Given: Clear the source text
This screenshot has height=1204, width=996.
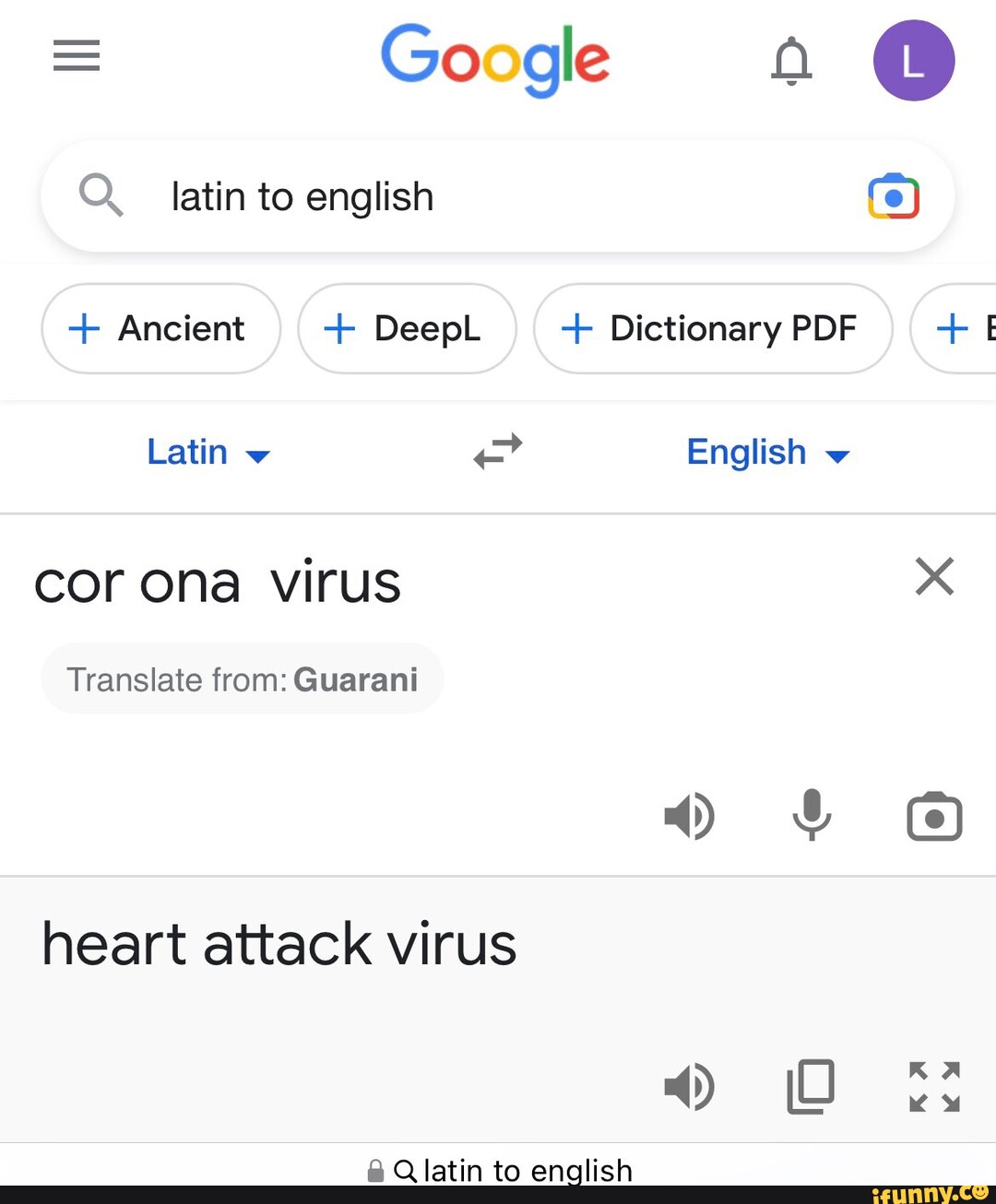Looking at the screenshot, I should (x=934, y=577).
